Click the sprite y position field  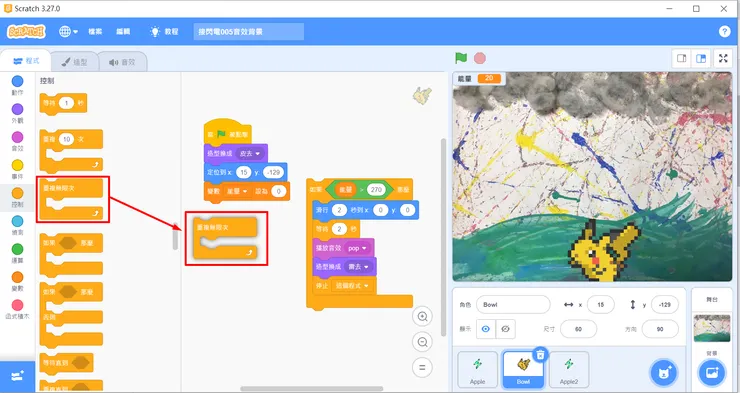tap(664, 305)
